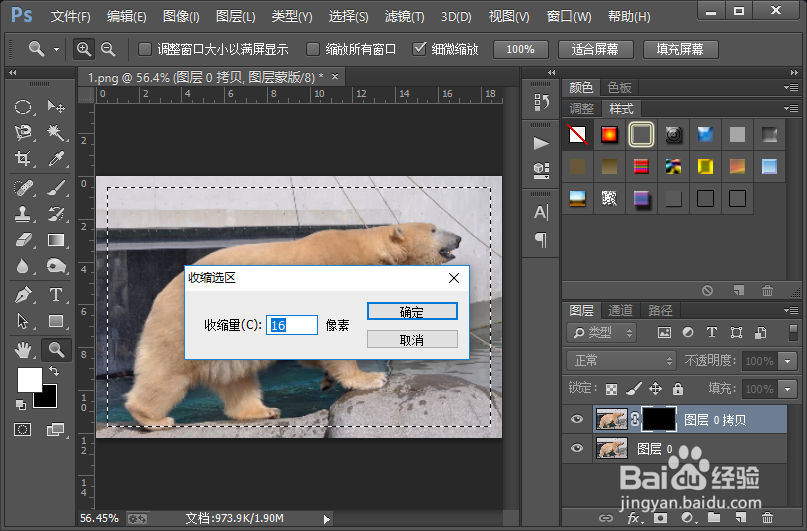Select the Sponge tool
807x531 pixels.
[x=56, y=266]
